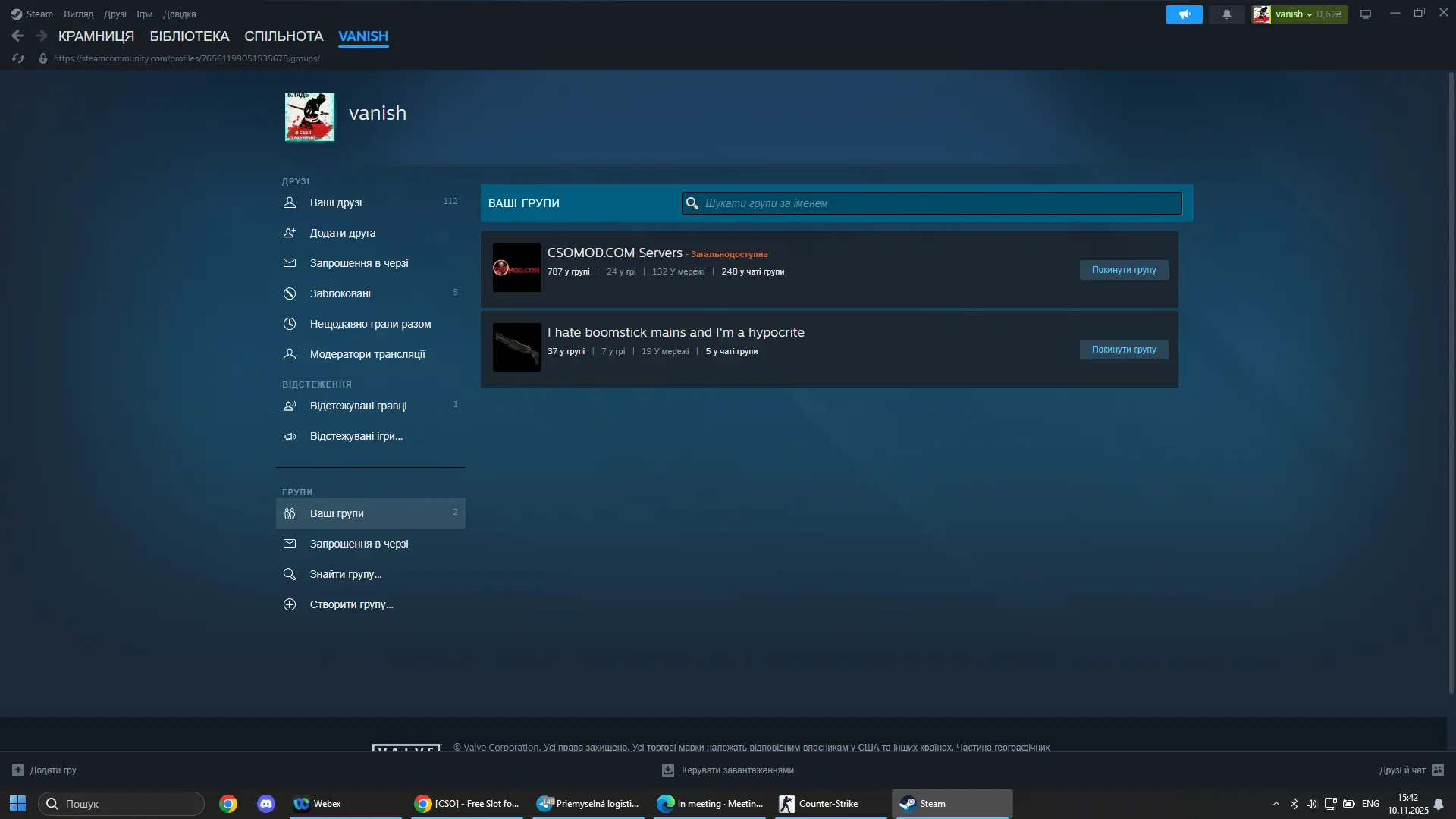This screenshot has width=1456, height=819.
Task: Open the notifications bell
Action: tap(1226, 14)
